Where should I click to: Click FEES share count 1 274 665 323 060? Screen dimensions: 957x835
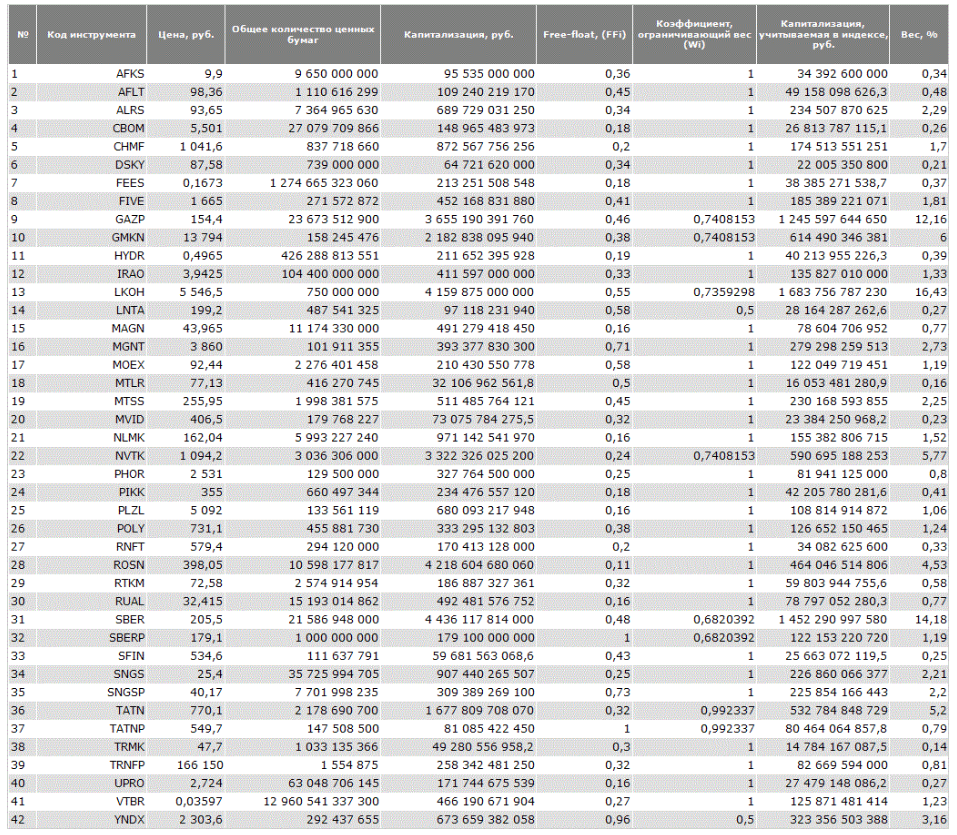click(x=324, y=183)
